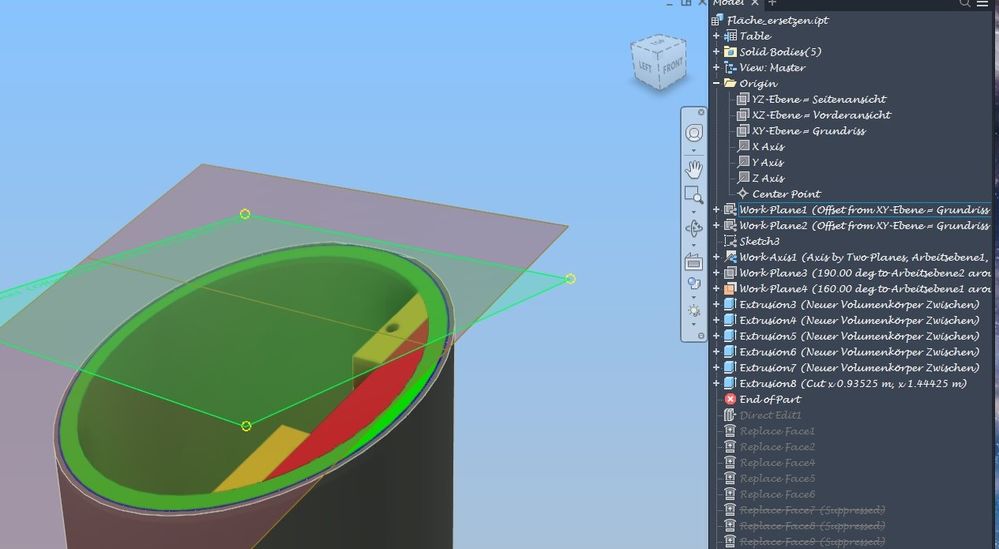Select the X Axis item
The width and height of the screenshot is (999, 549).
point(768,146)
